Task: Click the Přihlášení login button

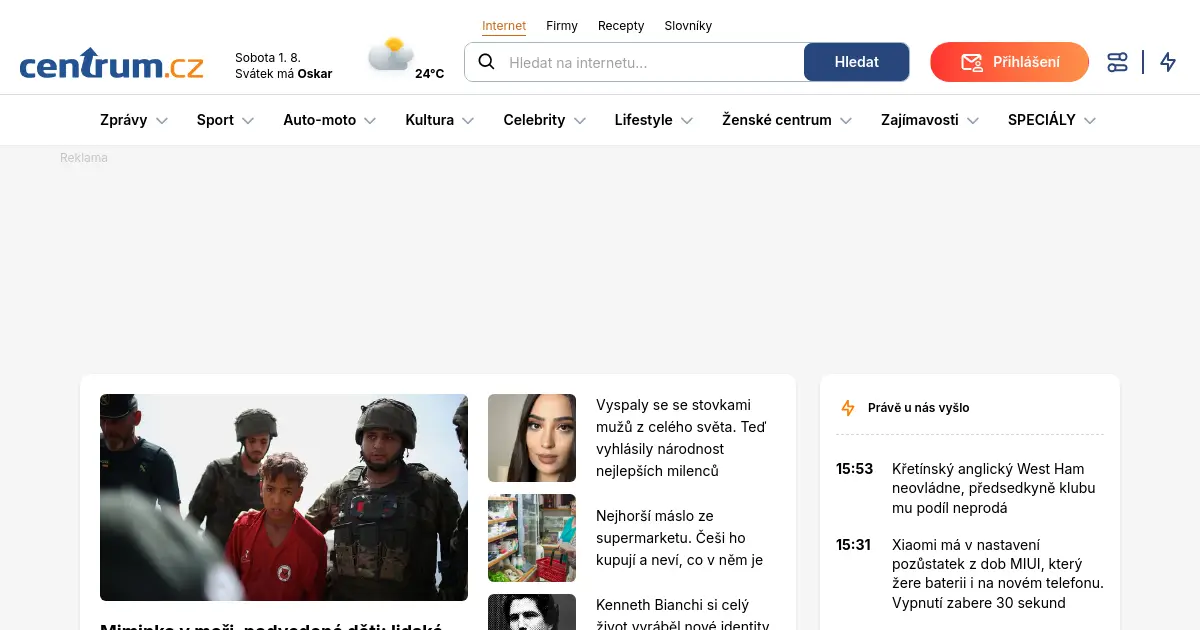Action: (1009, 62)
